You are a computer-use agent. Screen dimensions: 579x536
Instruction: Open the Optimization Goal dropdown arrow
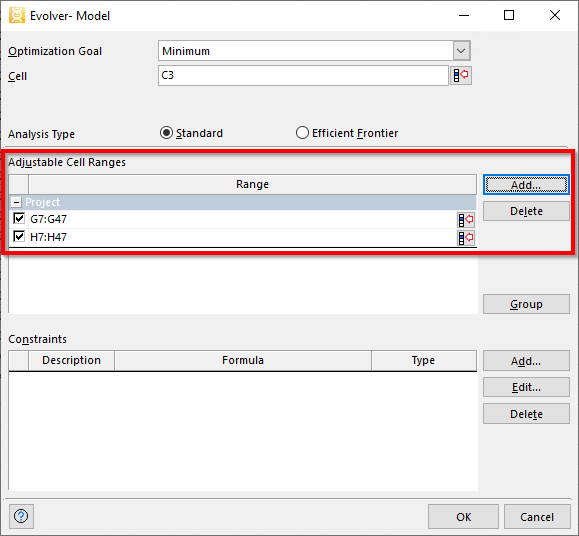coord(461,51)
